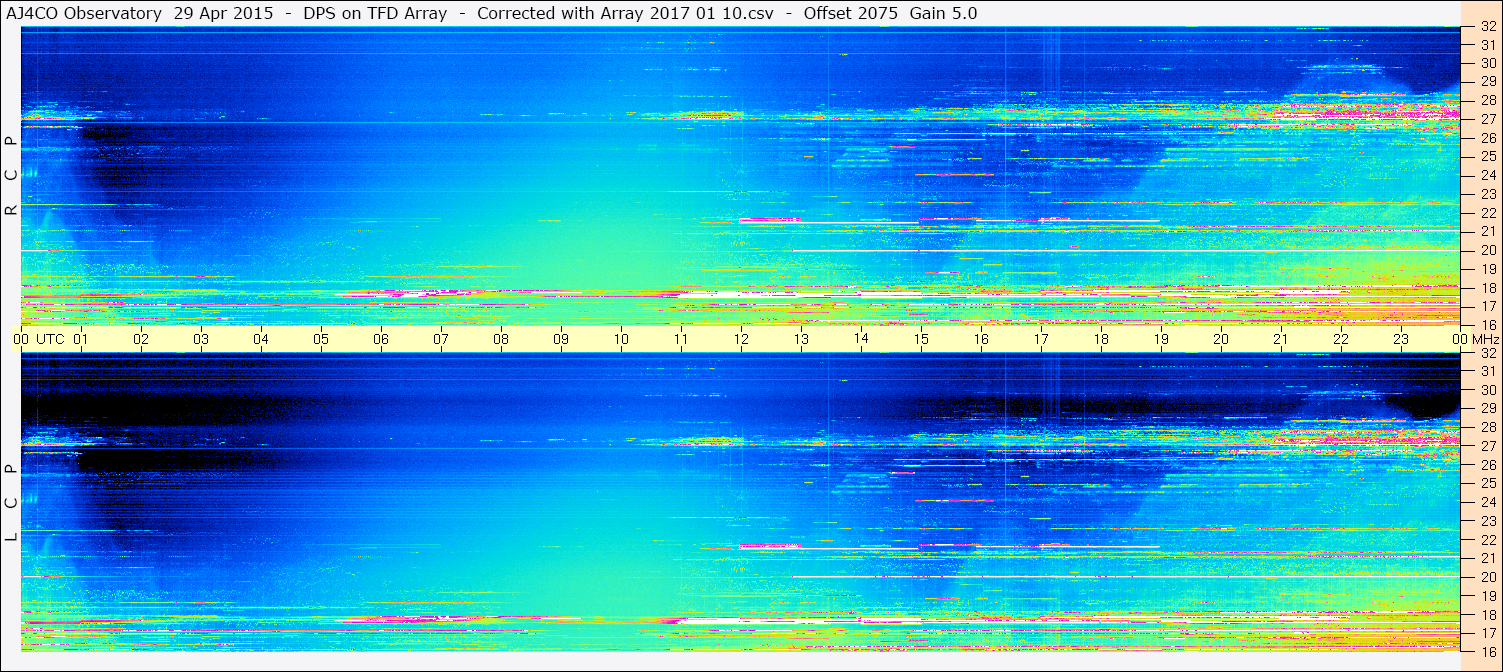Click 'Corrected with Array 2017 01 10.csv' text
The image size is (1503, 672).
coord(627,13)
